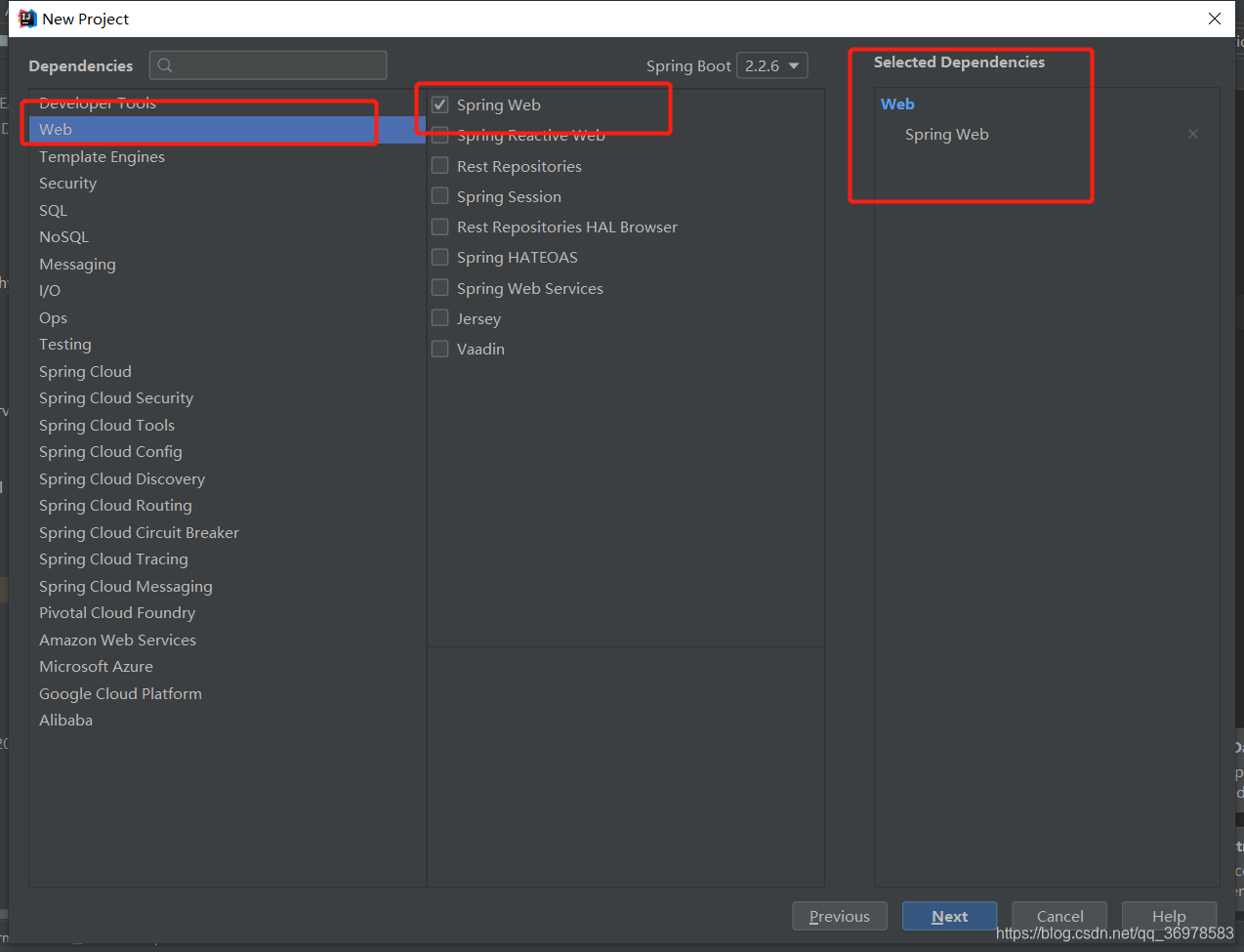The image size is (1244, 952).
Task: Open the Spring Boot version dropdown
Action: [x=771, y=65]
